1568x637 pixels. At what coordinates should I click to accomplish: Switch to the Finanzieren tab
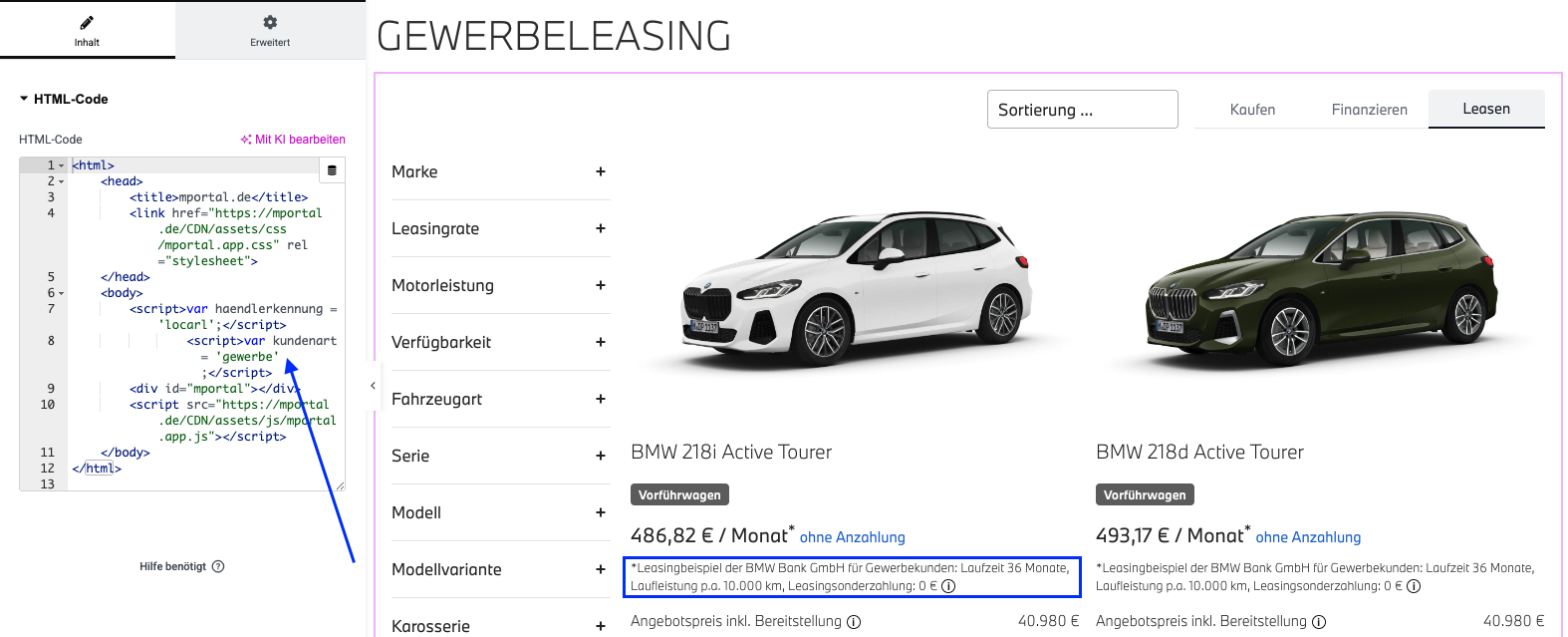1369,110
